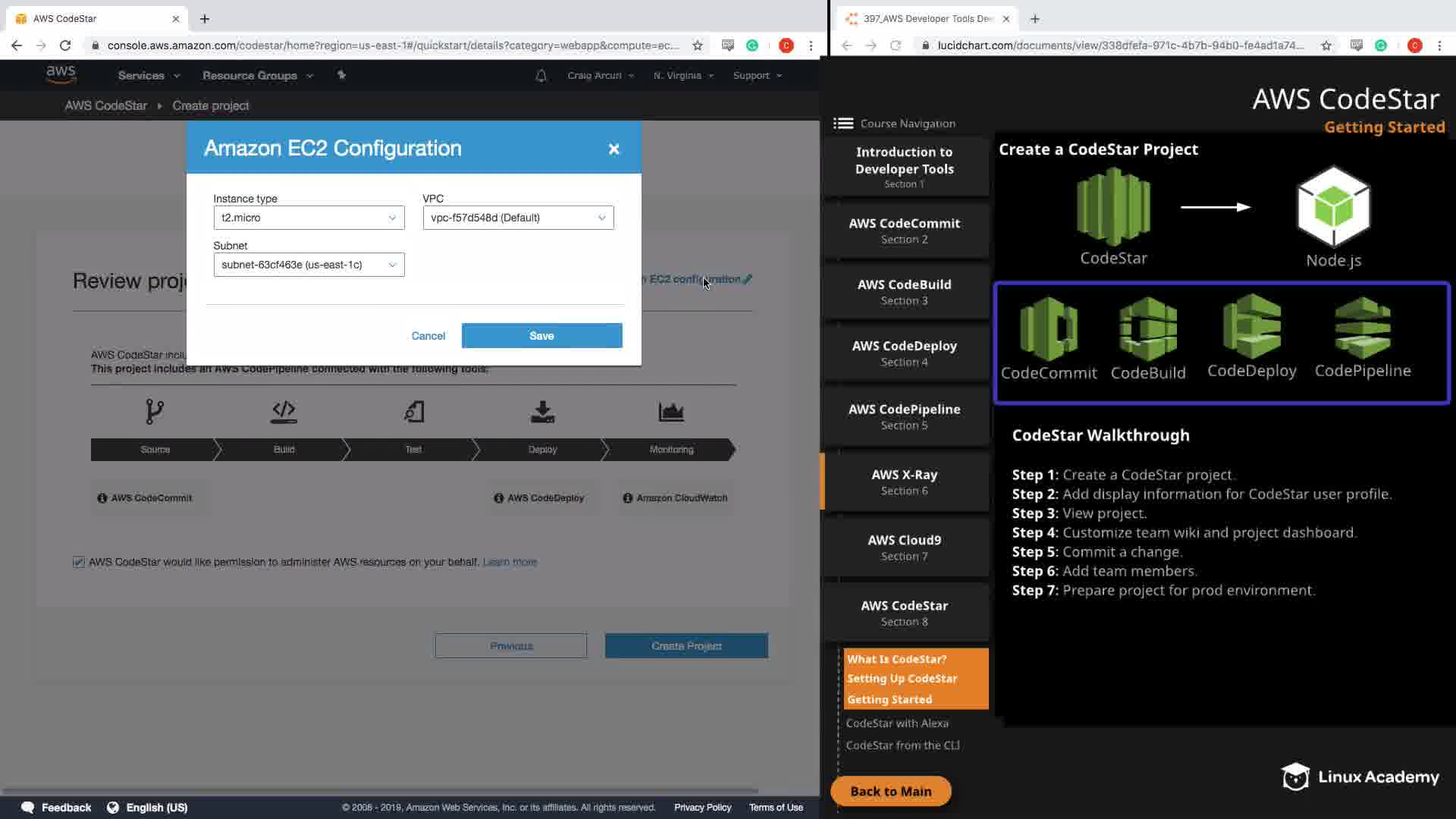Select the AWS X-Ray Section 6 item
This screenshot has height=819, width=1456.
(905, 482)
